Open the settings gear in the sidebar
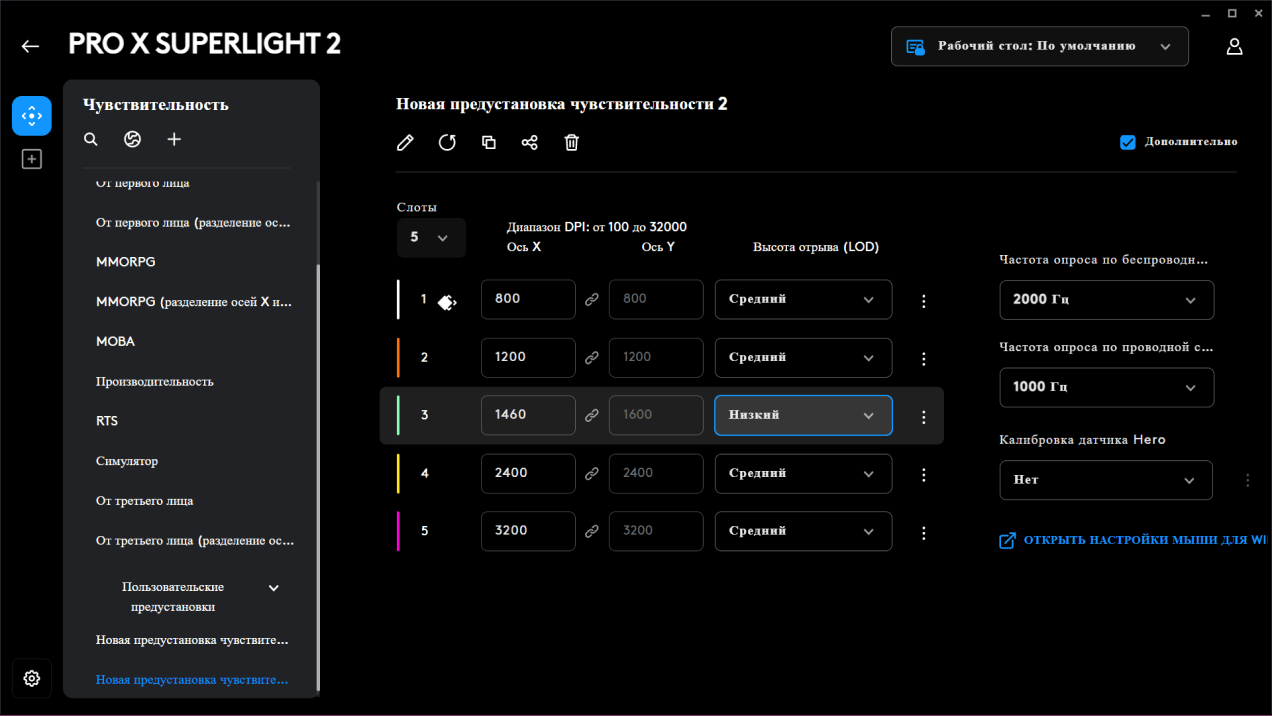This screenshot has width=1272, height=716. pyautogui.click(x=32, y=679)
